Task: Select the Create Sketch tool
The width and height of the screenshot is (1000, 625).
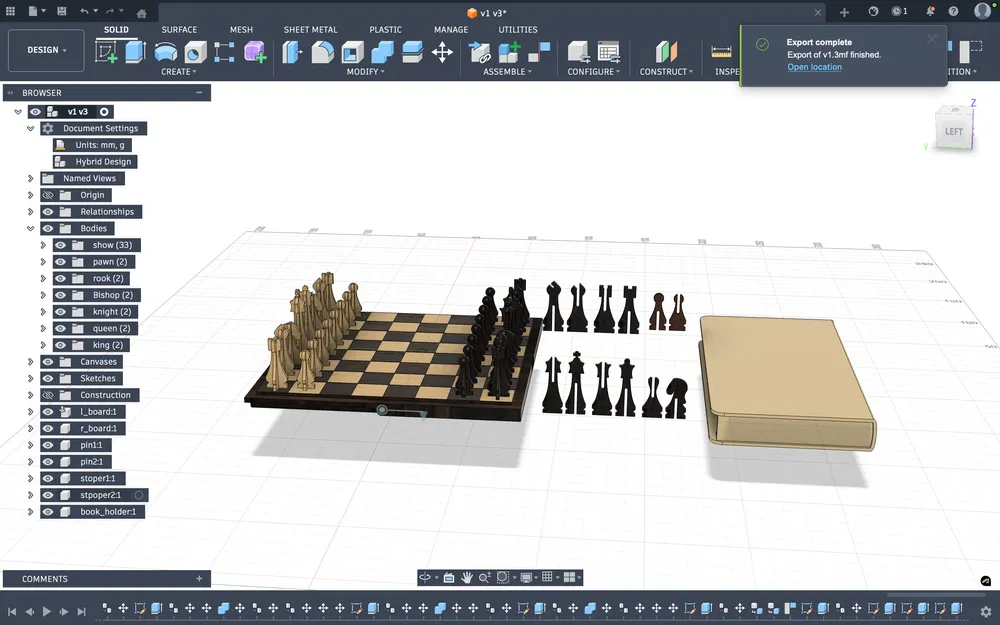Action: point(106,52)
